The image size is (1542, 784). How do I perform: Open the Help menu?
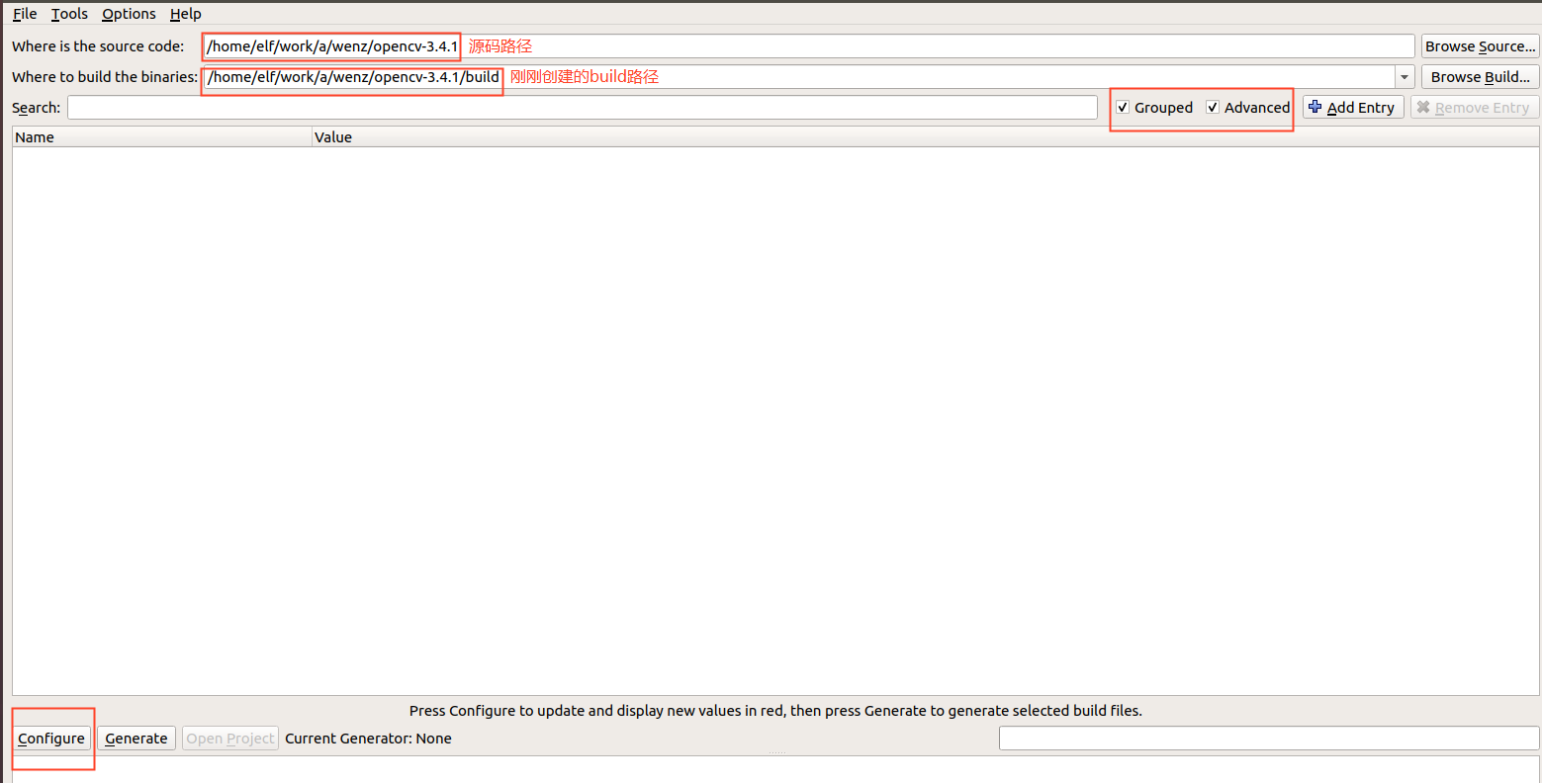coord(185,14)
